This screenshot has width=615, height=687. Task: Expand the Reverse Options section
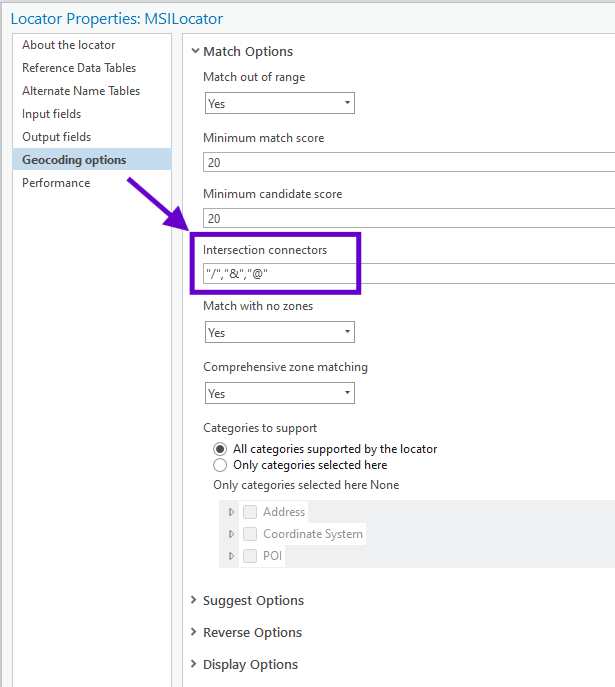click(194, 632)
